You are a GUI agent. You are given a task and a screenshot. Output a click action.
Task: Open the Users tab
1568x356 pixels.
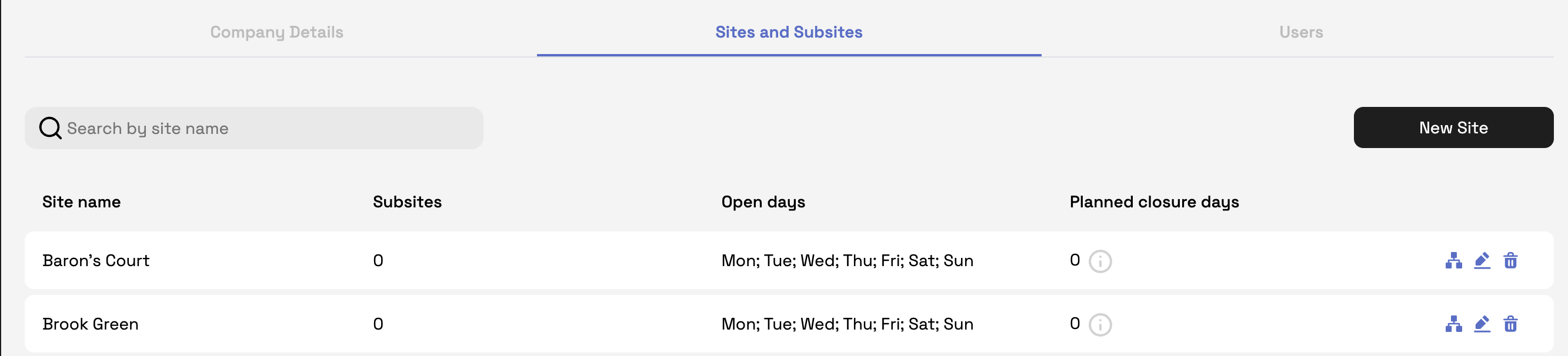click(1301, 32)
